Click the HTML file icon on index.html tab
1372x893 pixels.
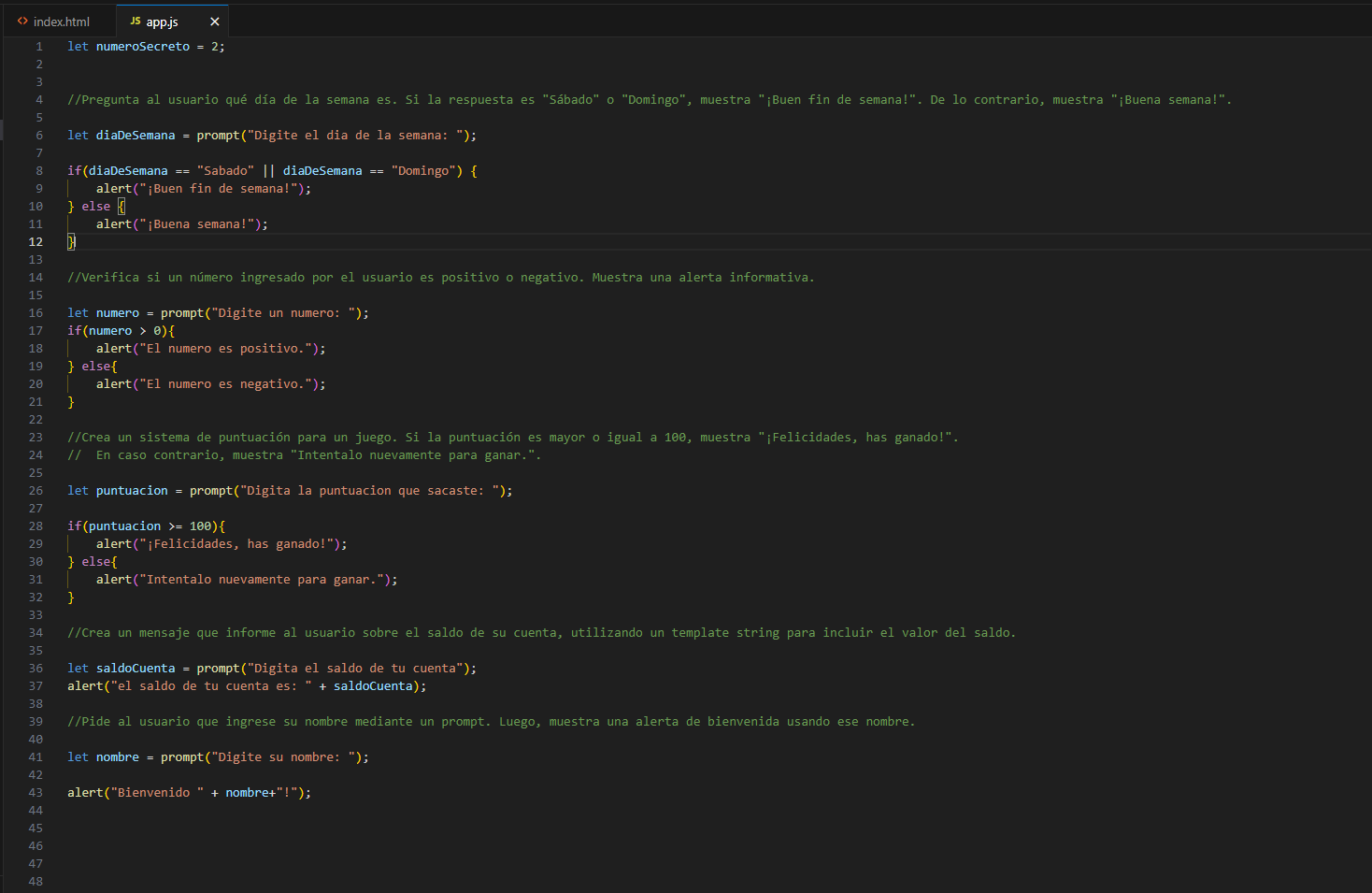pyautogui.click(x=22, y=22)
